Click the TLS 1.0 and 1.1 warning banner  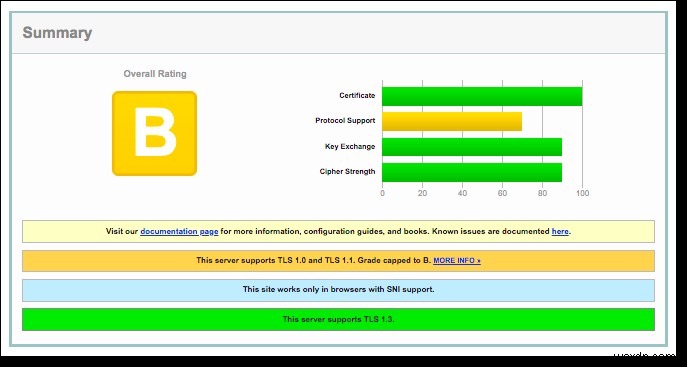[x=338, y=261]
